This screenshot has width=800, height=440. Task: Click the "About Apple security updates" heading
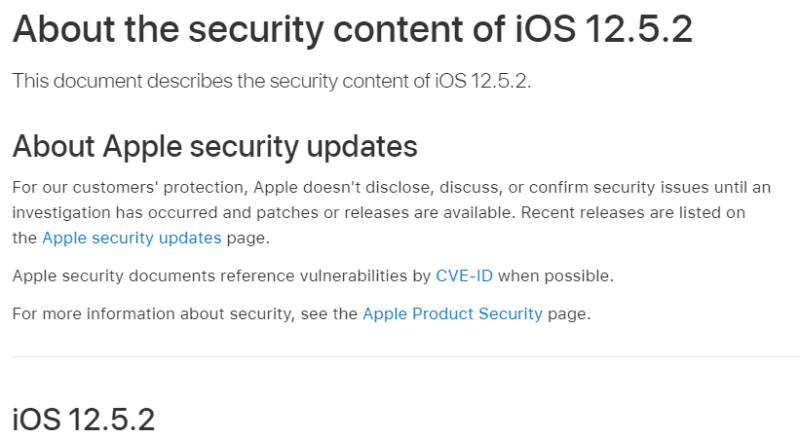point(214,147)
